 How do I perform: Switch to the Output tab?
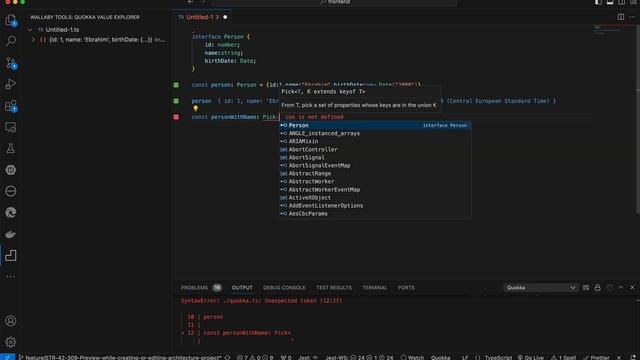(242, 287)
